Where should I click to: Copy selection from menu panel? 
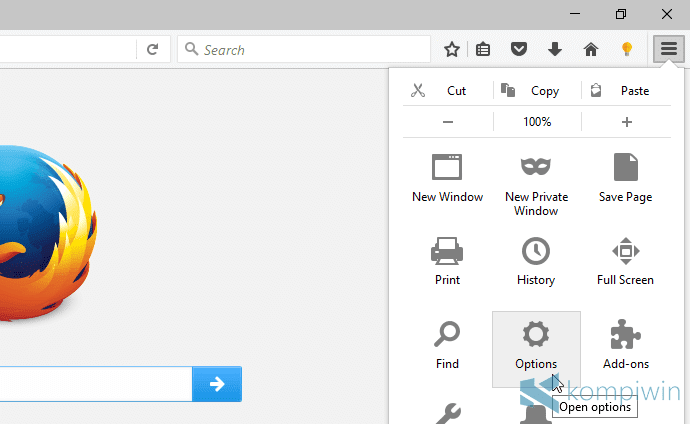tap(537, 91)
